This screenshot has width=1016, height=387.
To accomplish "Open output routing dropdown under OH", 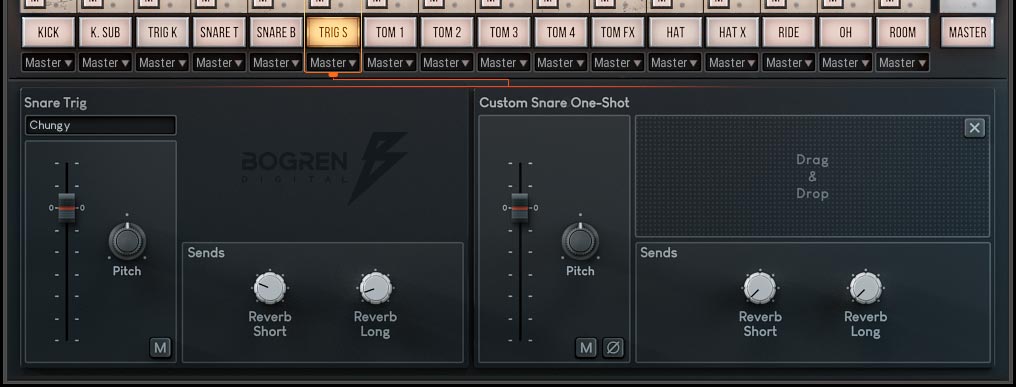I will click(847, 63).
